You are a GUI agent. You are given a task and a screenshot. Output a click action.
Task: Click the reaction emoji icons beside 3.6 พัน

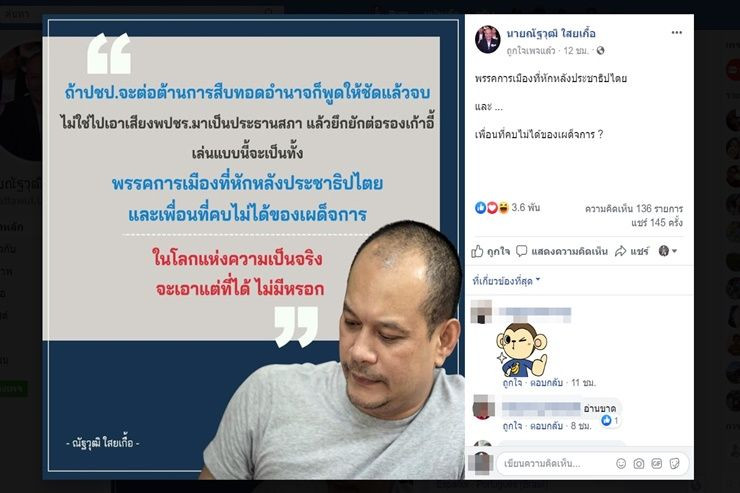click(491, 208)
